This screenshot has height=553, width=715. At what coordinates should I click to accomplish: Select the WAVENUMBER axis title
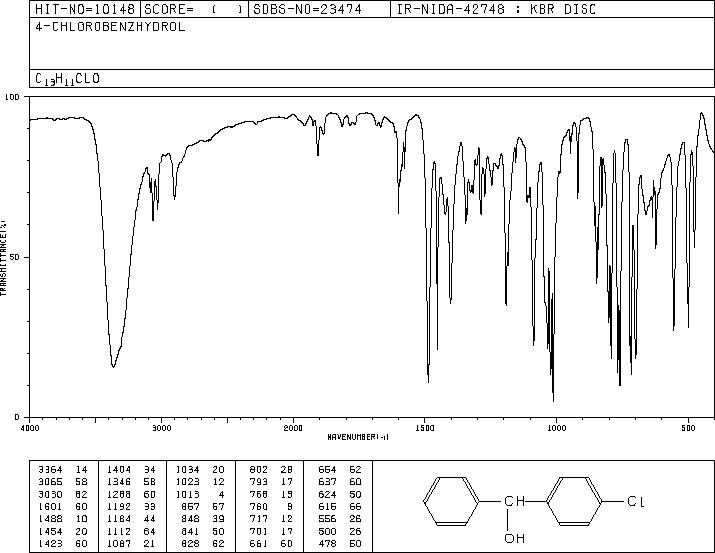point(358,437)
